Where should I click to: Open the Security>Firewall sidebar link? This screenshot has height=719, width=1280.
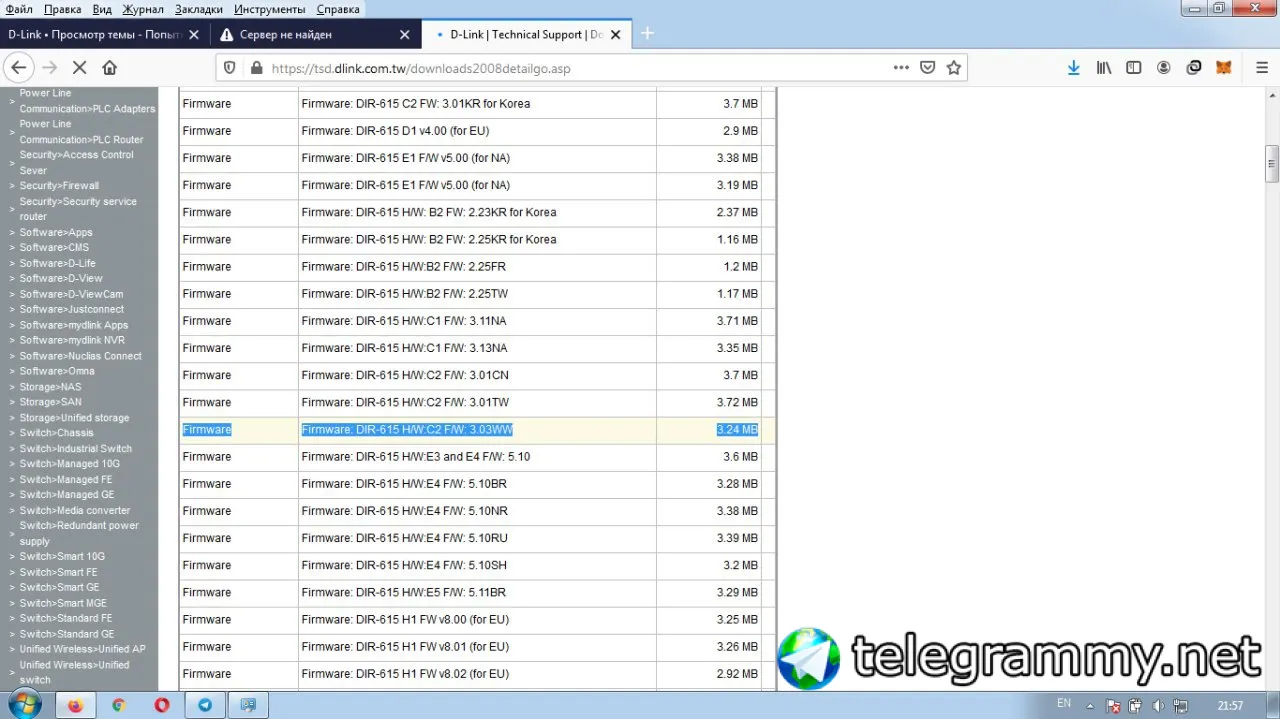[59, 185]
